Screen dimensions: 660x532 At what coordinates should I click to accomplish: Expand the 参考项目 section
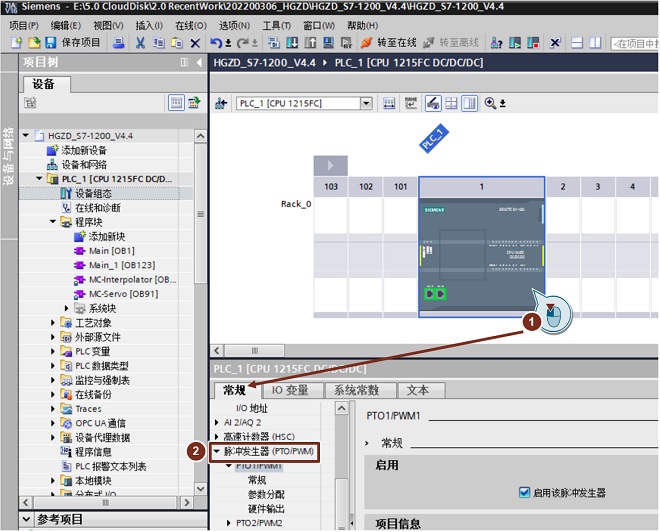(x=27, y=519)
